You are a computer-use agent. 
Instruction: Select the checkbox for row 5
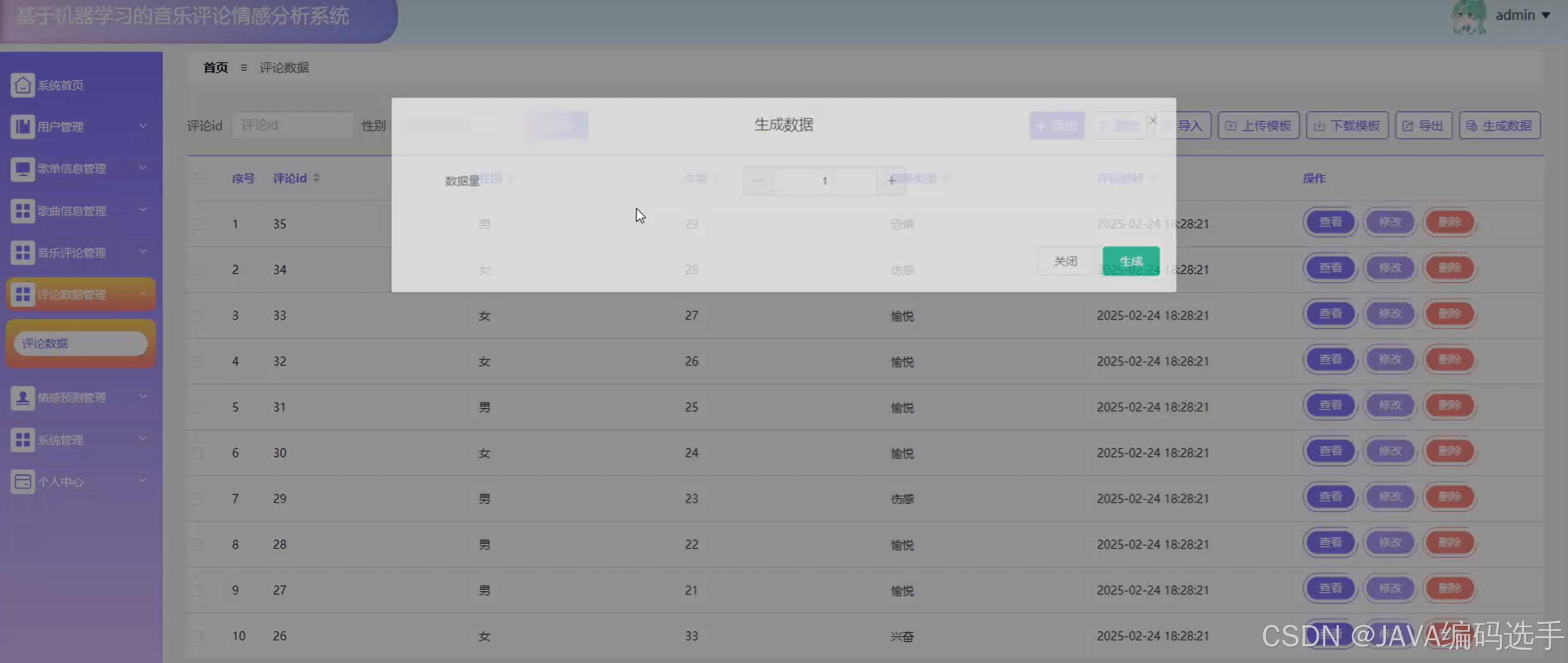click(197, 406)
